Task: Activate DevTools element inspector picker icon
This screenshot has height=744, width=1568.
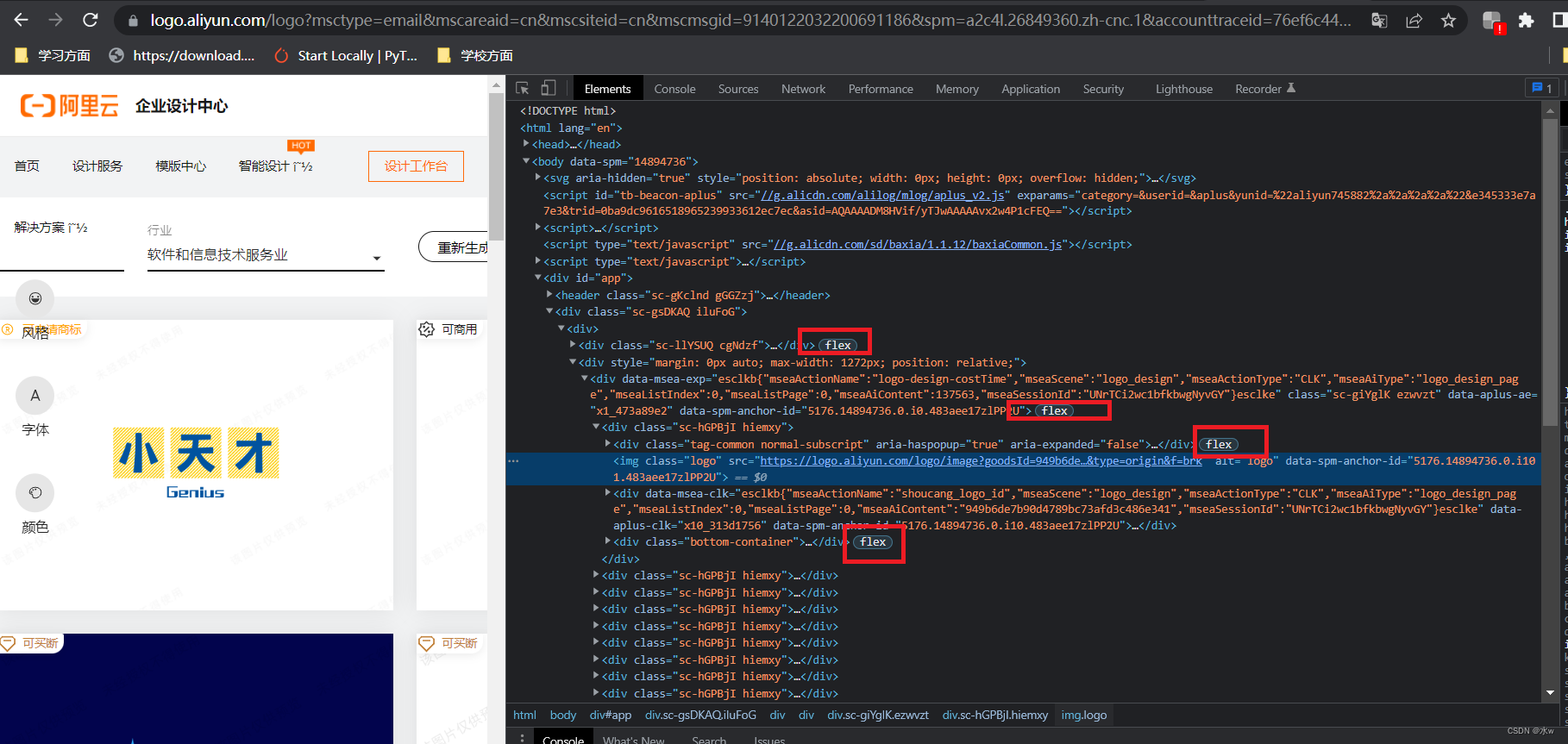Action: [x=523, y=88]
